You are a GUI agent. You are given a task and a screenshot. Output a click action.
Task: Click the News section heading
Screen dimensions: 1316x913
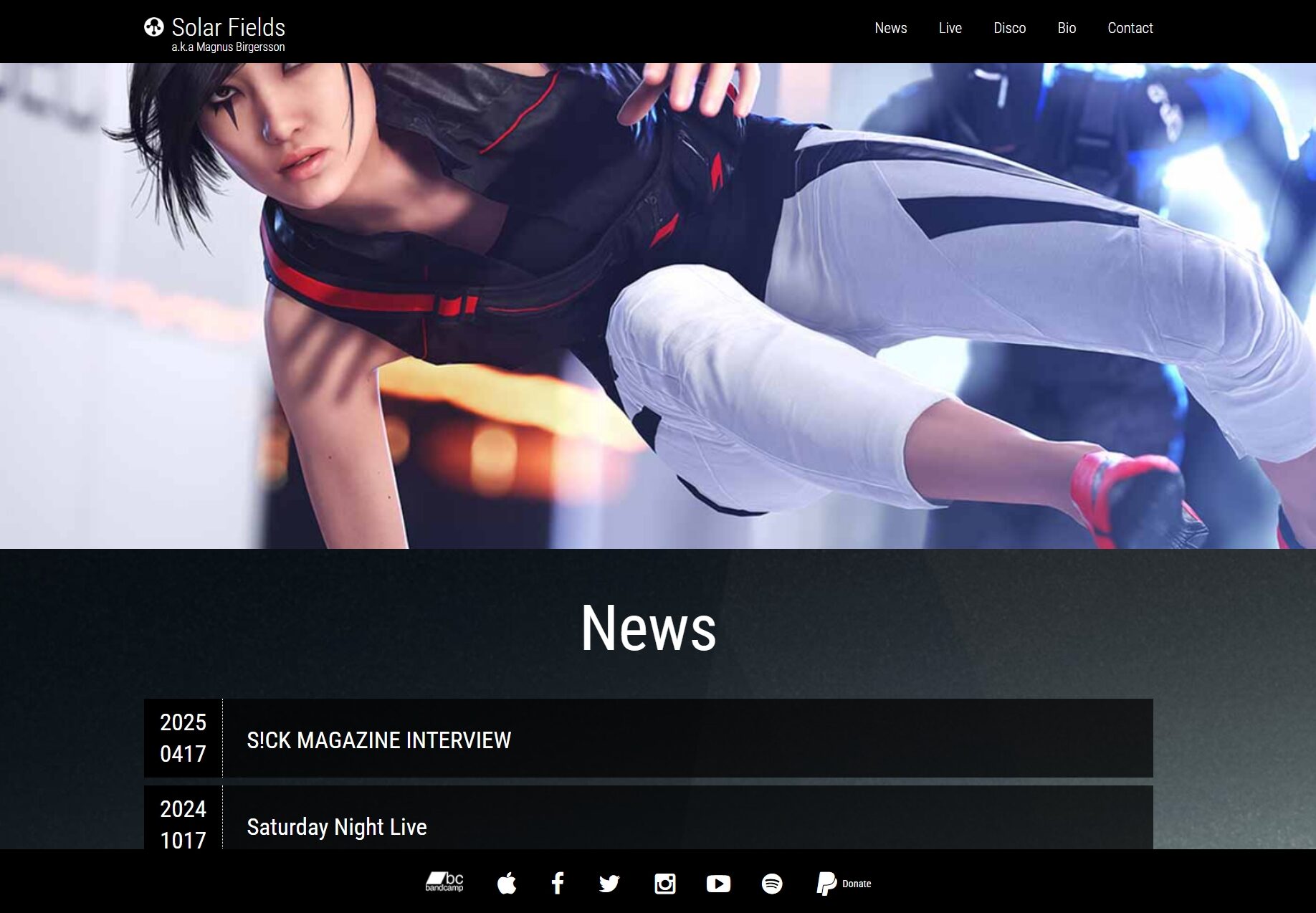click(649, 628)
